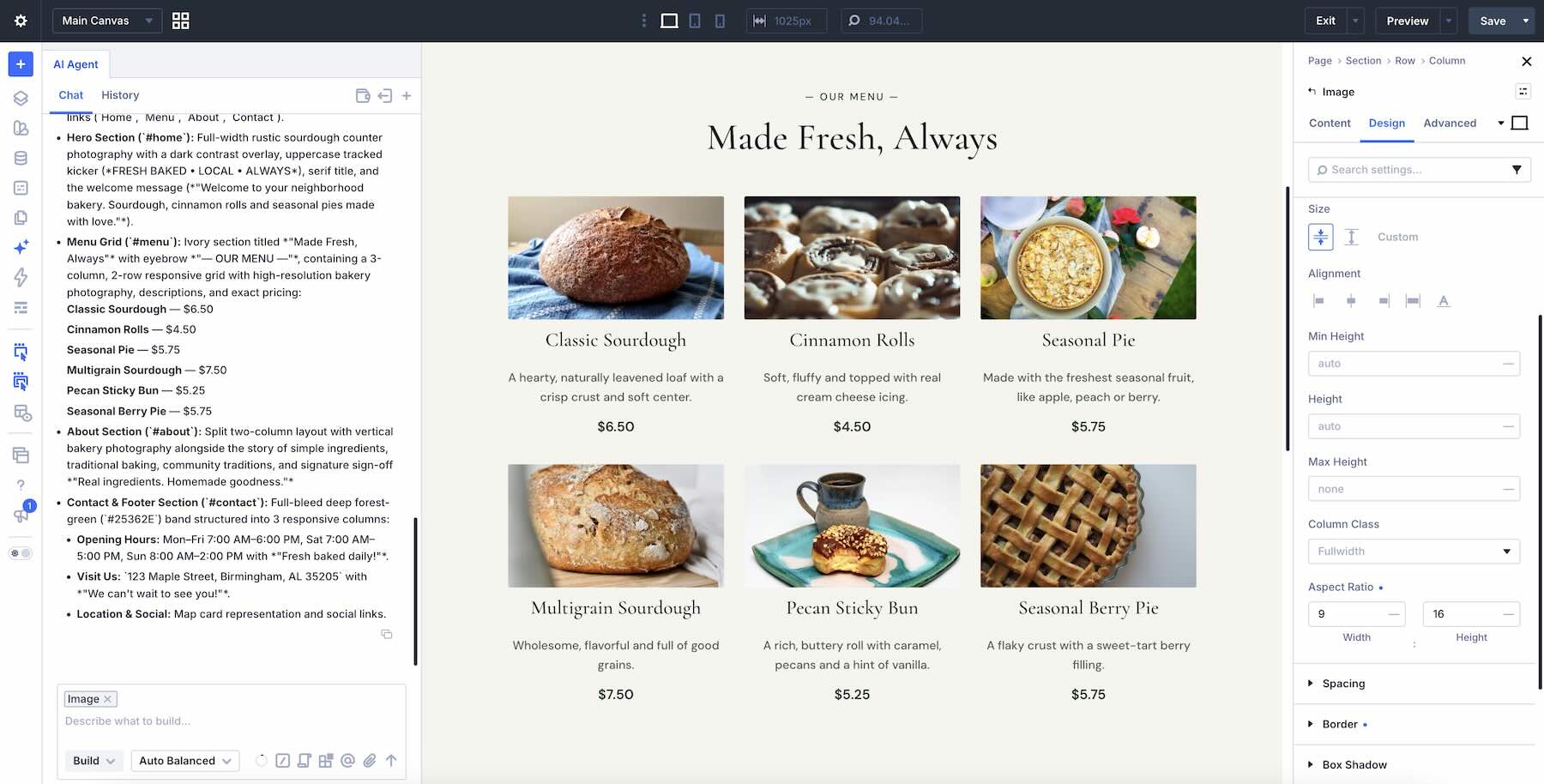Open the copy pages icon in the sidebar
1544x784 pixels.
(21, 218)
